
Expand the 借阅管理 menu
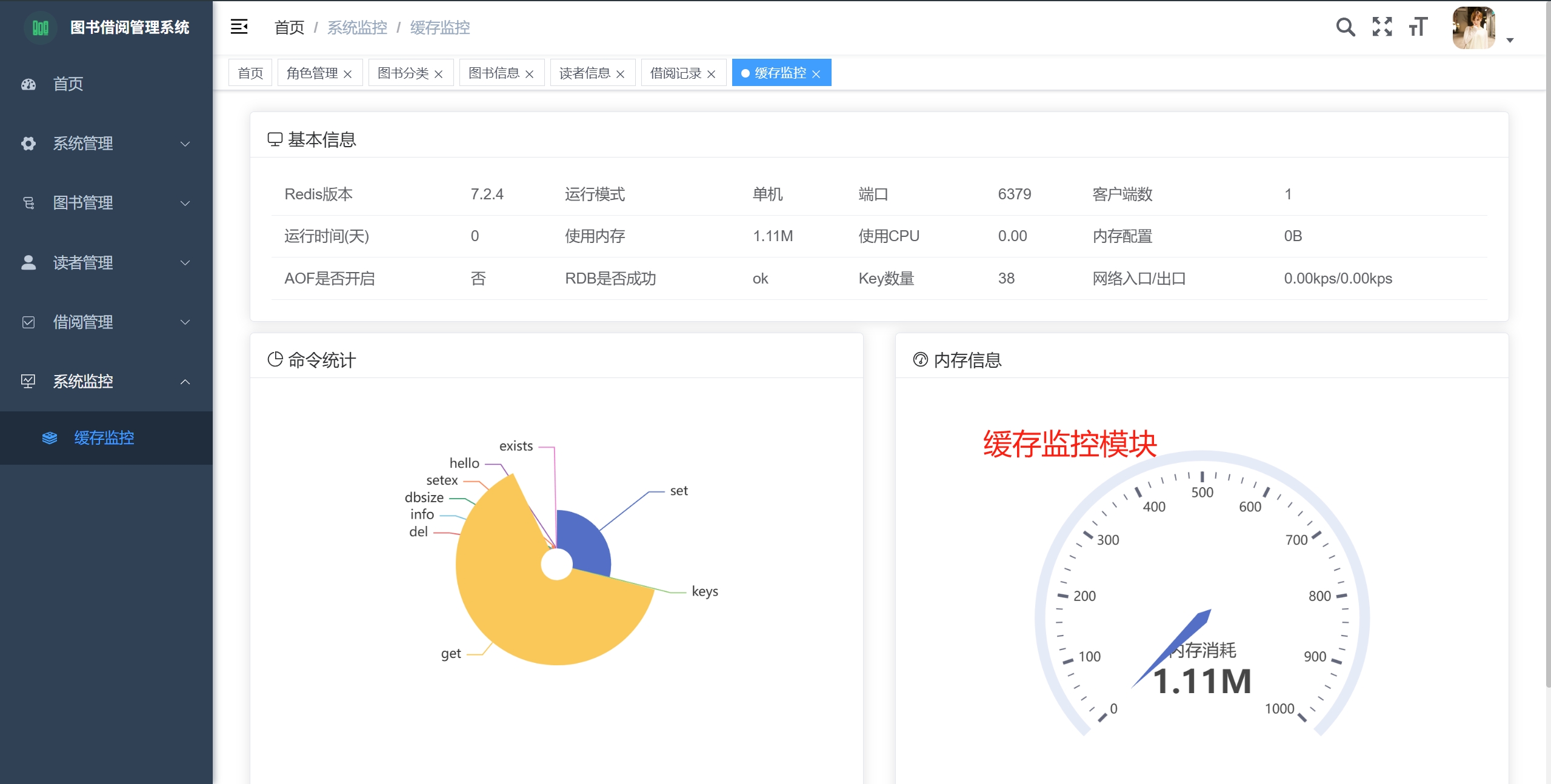[82, 322]
